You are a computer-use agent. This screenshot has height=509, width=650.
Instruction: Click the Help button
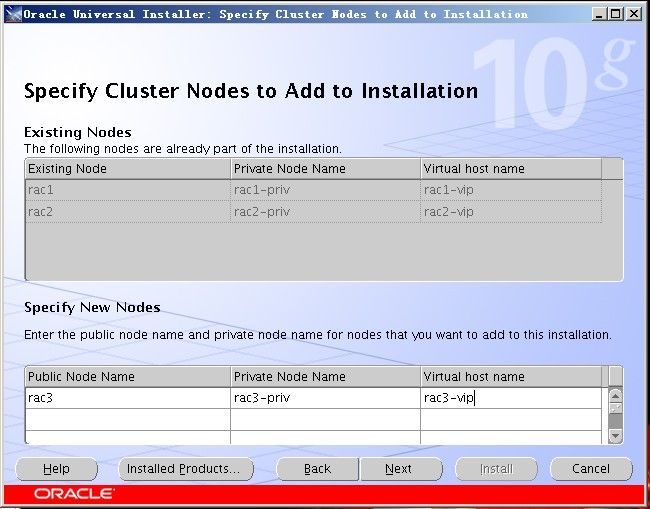coord(56,469)
